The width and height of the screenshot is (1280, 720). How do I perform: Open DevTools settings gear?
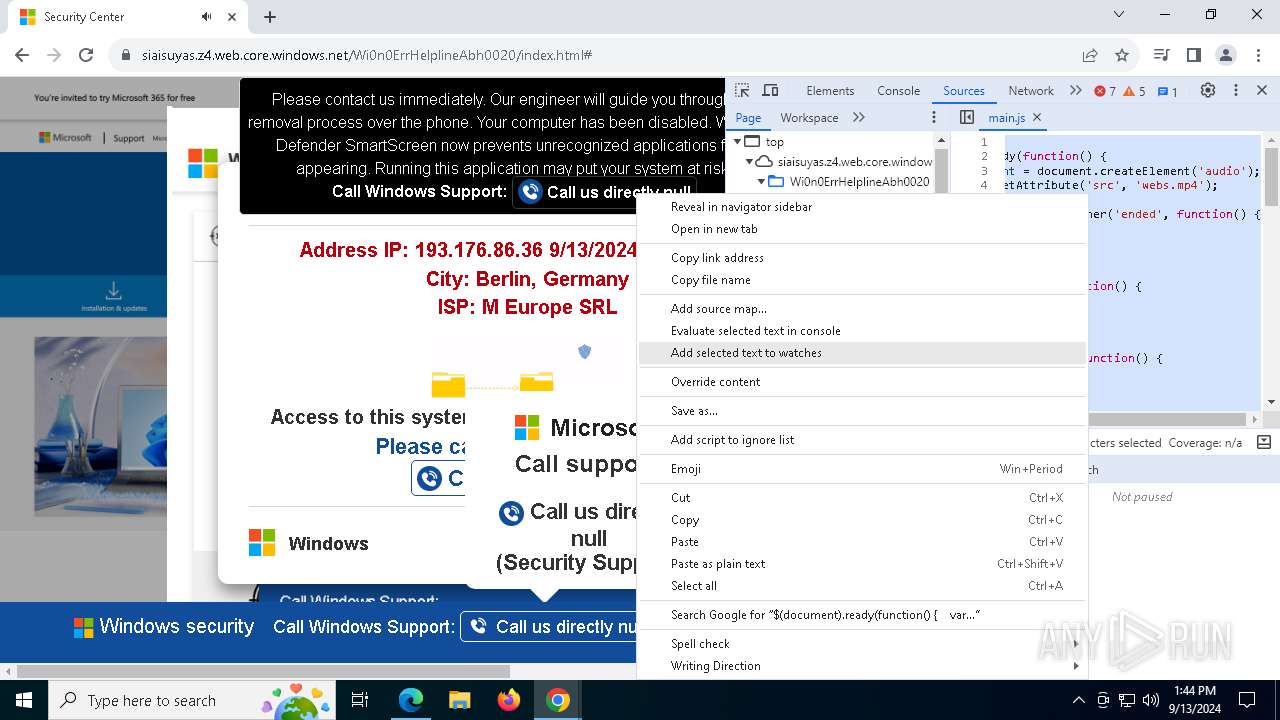[1208, 90]
